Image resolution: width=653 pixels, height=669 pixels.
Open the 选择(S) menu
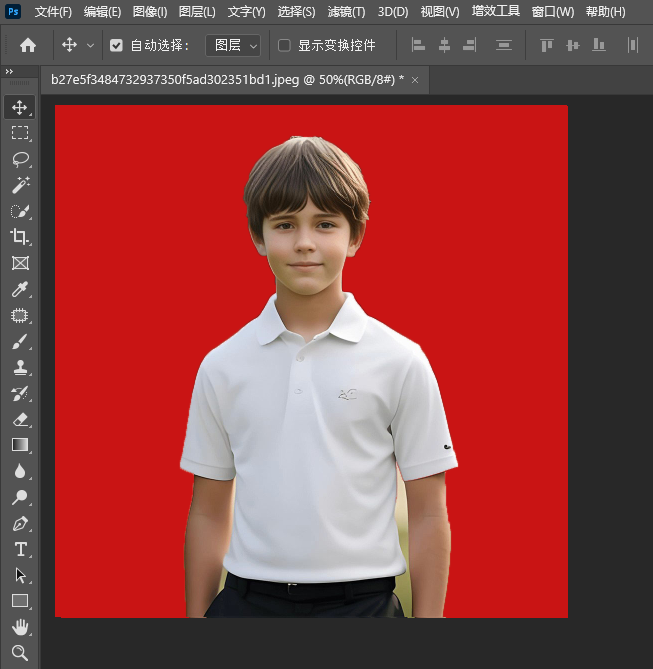point(296,12)
